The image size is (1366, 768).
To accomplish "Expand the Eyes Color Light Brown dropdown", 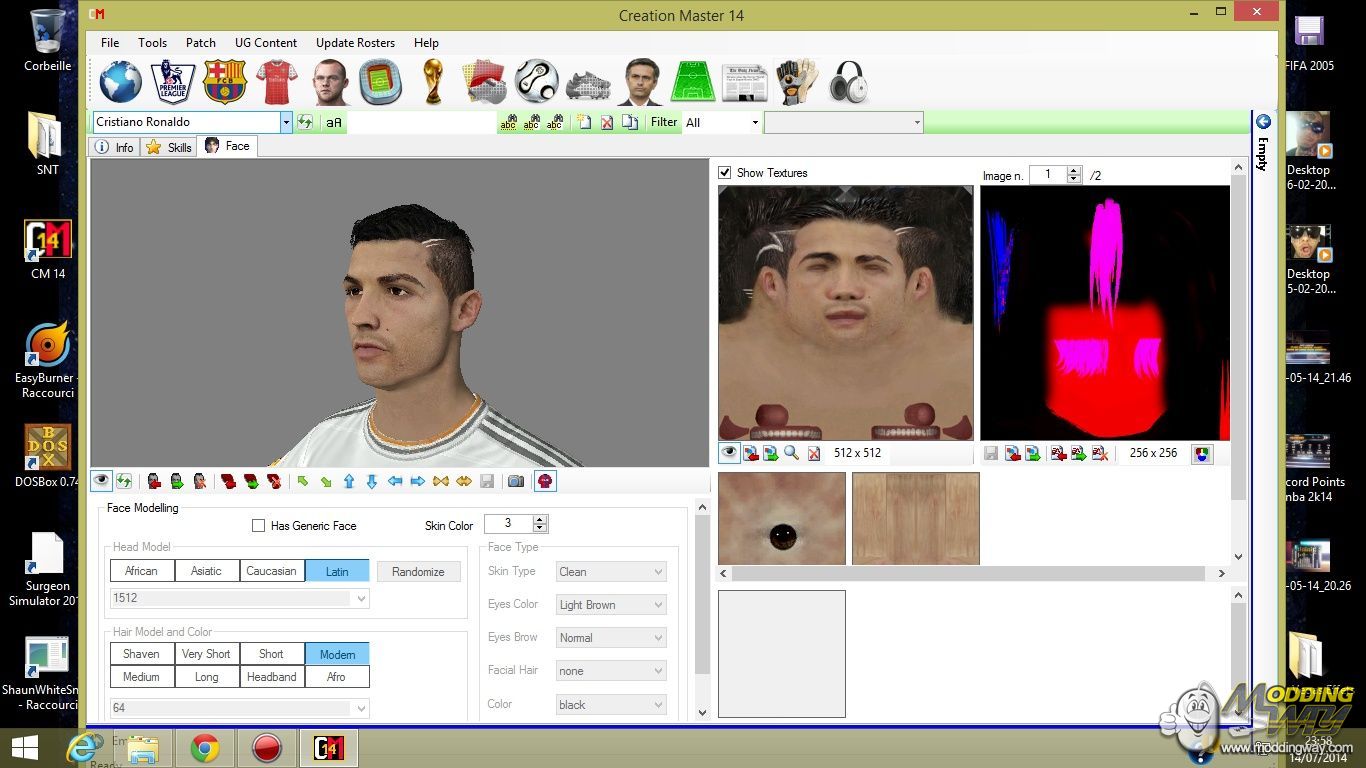I will coord(658,605).
